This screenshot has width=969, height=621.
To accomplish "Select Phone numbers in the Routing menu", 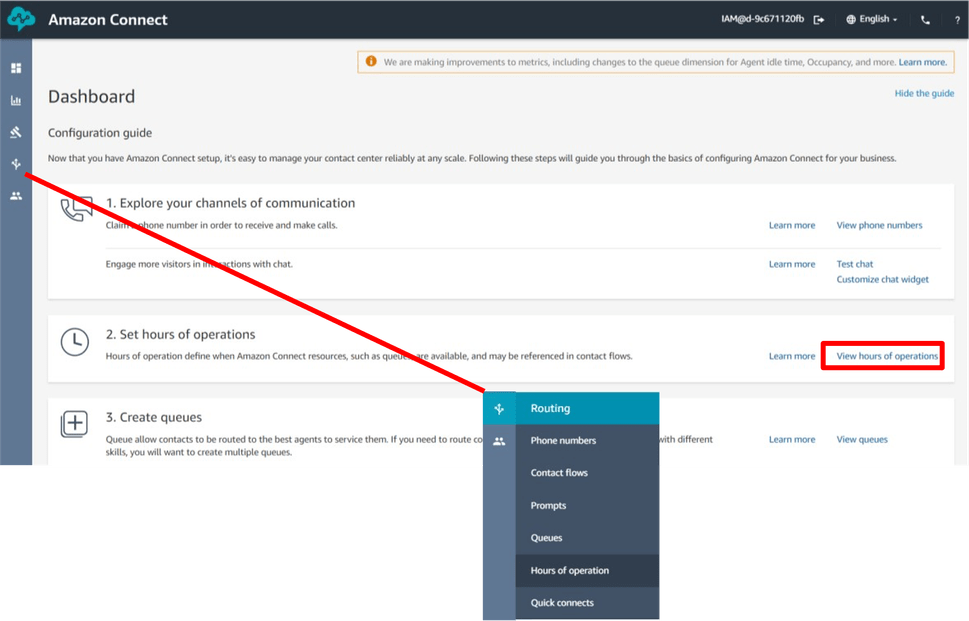I will point(563,441).
